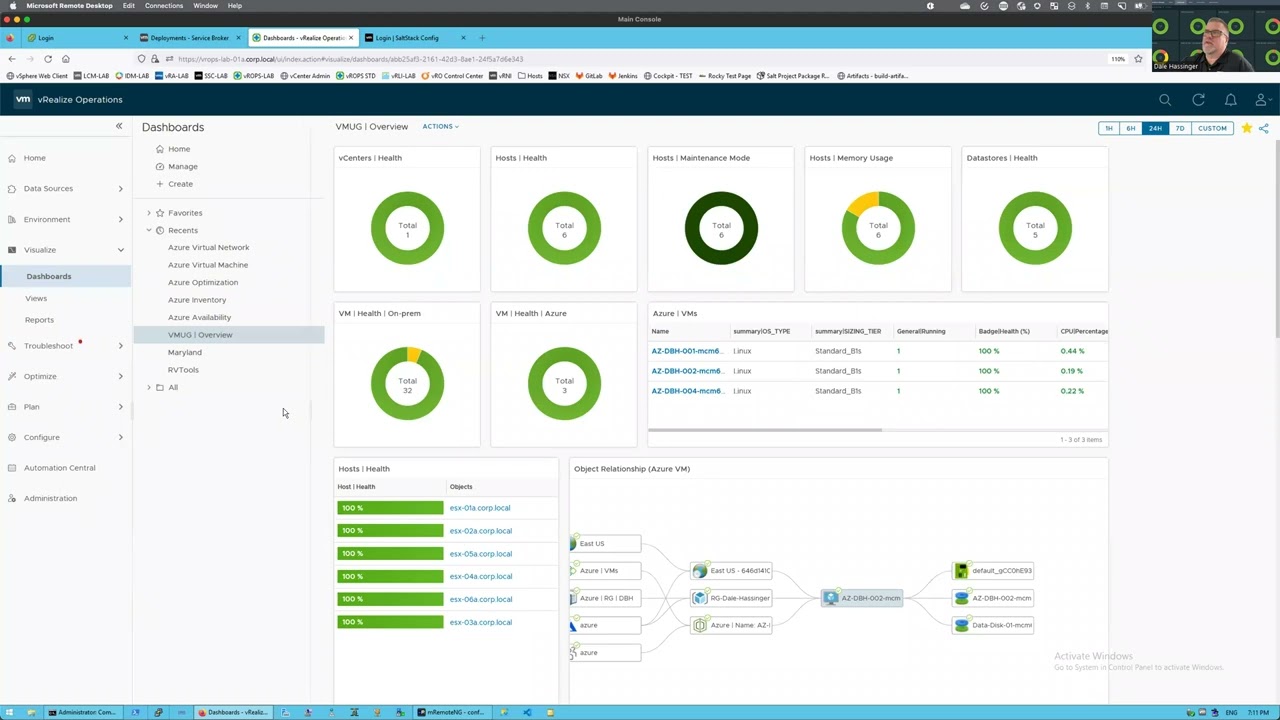The width and height of the screenshot is (1280, 720).
Task: Click the esx-02a 100% health bar
Action: coord(390,531)
